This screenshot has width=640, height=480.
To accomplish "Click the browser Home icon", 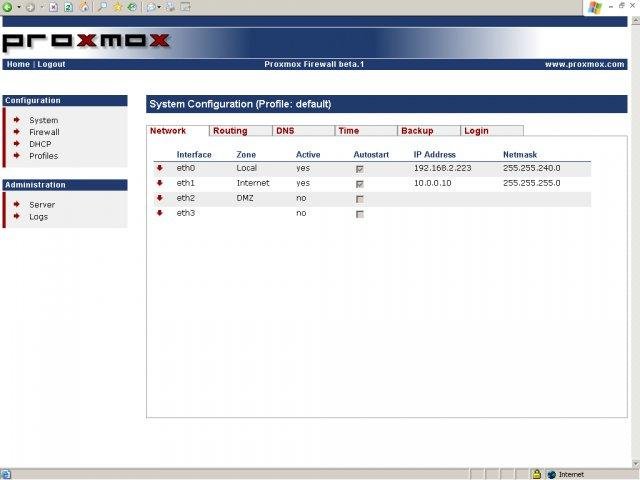I will 84,7.
